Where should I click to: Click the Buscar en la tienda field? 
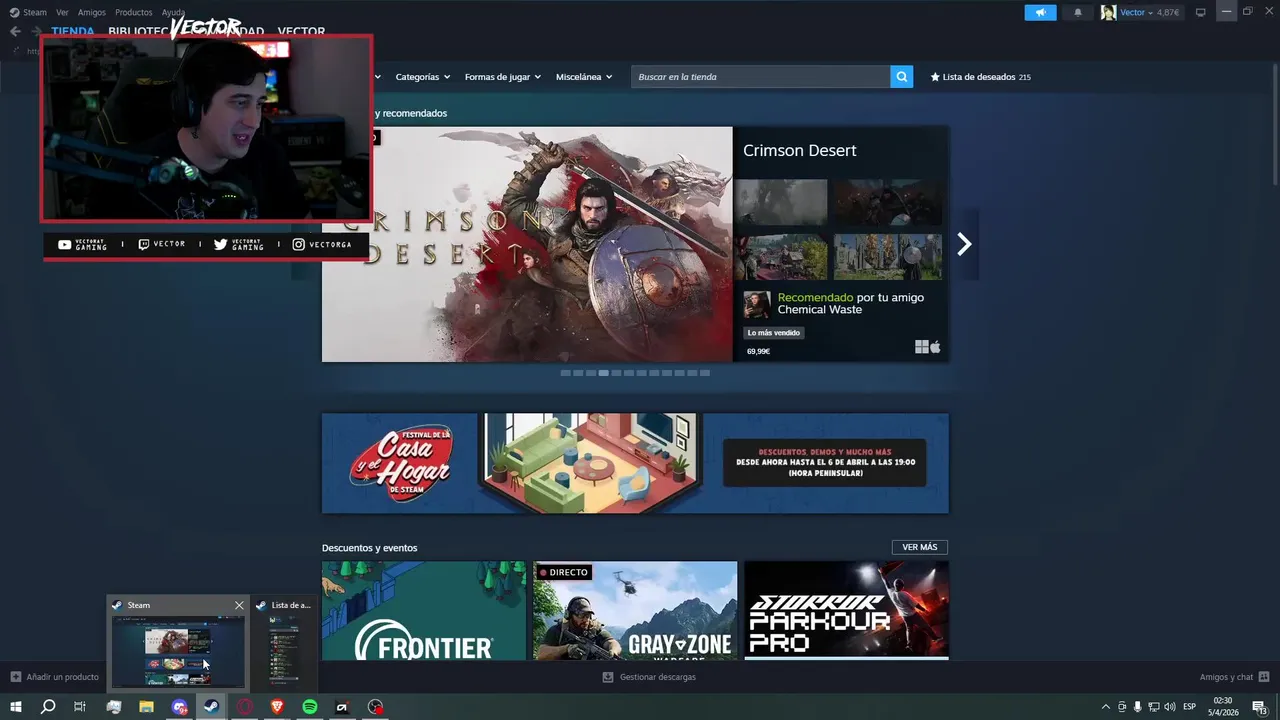tap(760, 77)
